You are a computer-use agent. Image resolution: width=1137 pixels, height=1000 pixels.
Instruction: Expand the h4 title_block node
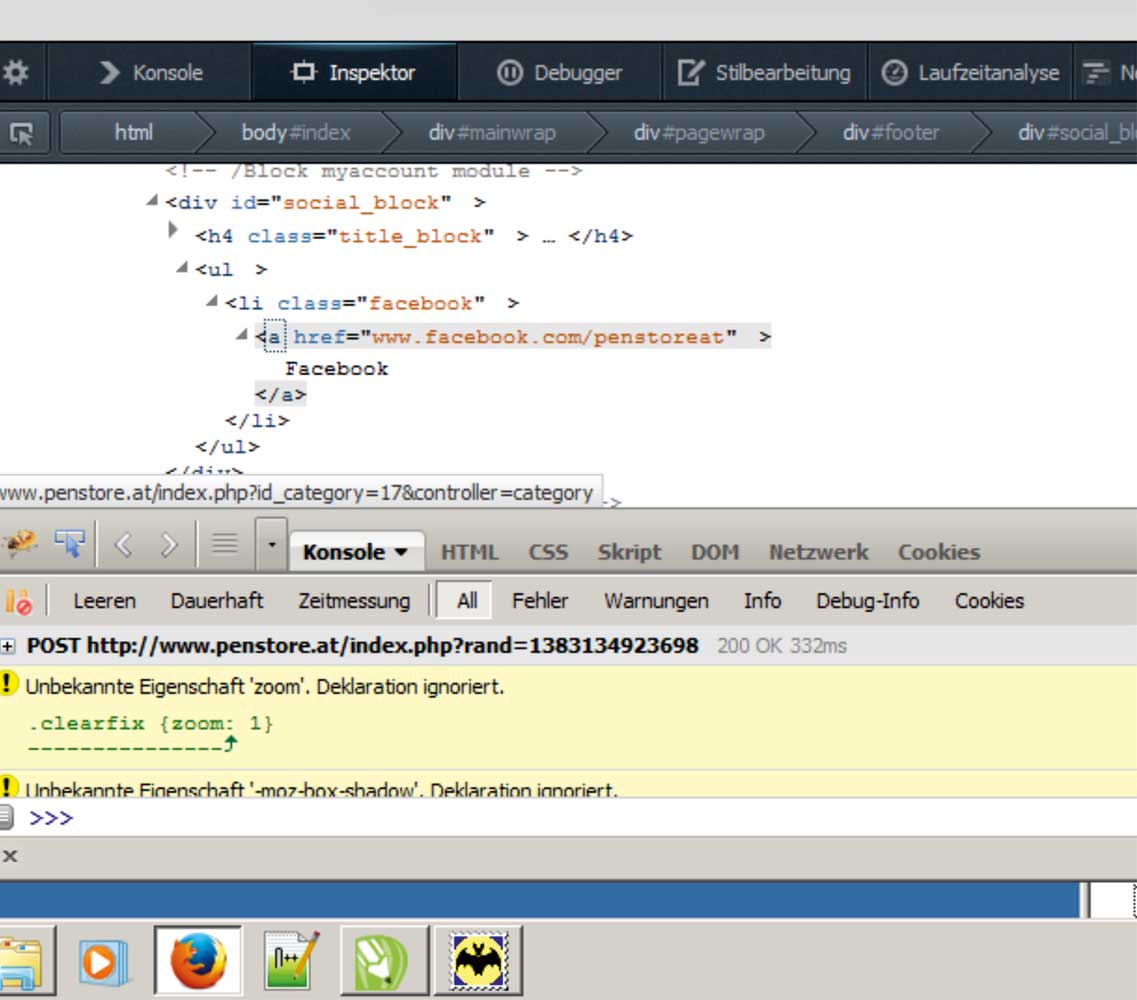173,232
